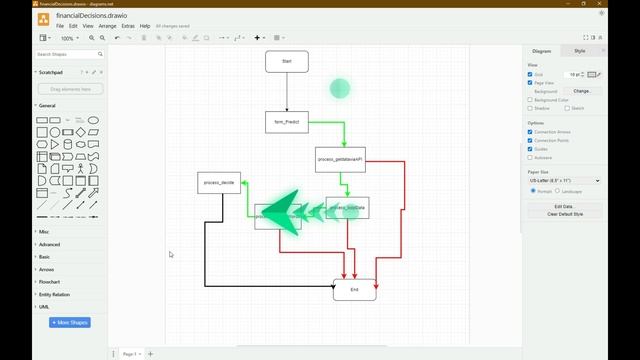Enable the Sketch checkbox

click(567, 108)
